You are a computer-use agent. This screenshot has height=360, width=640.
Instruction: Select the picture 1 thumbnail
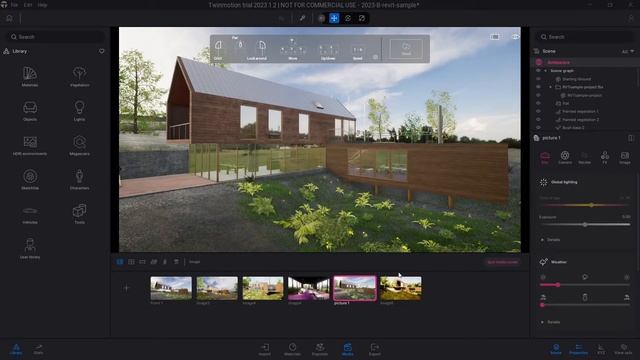point(354,288)
